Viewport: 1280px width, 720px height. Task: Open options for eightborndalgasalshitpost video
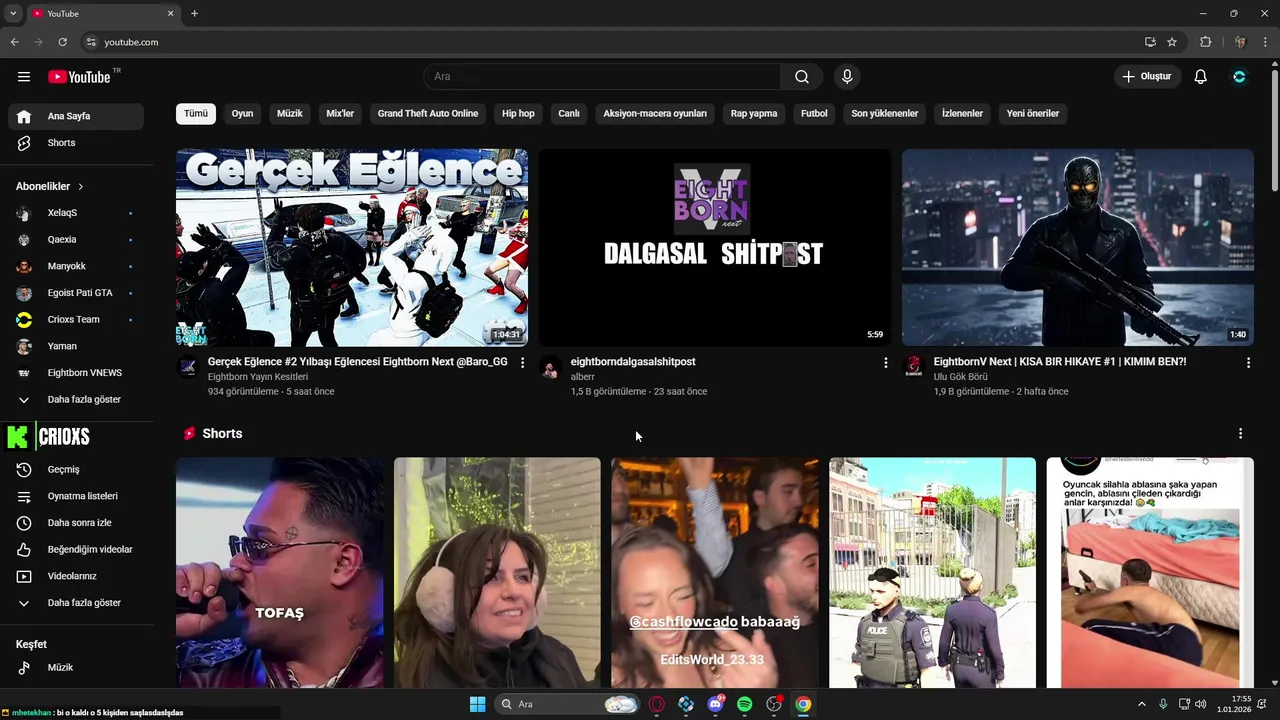[885, 363]
